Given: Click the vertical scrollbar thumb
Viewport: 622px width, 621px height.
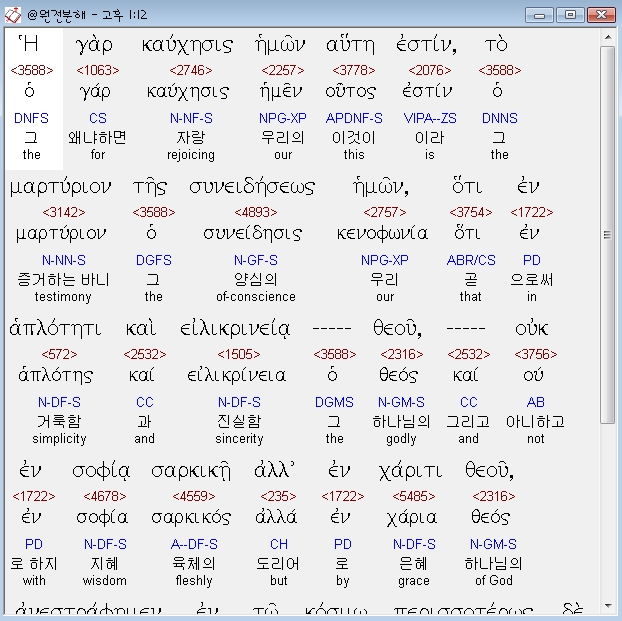Looking at the screenshot, I should click(607, 235).
